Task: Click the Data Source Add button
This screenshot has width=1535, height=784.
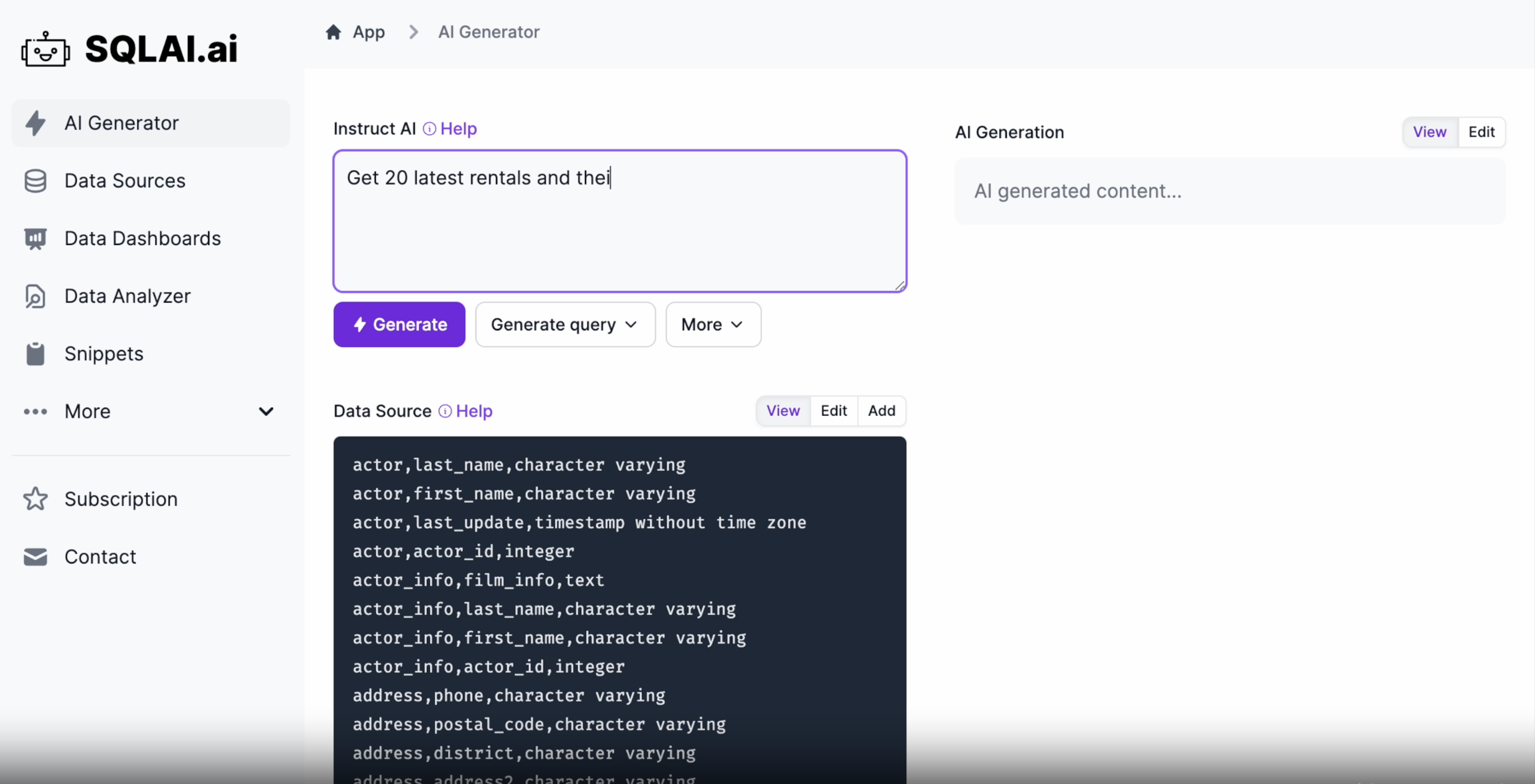Action: point(881,410)
